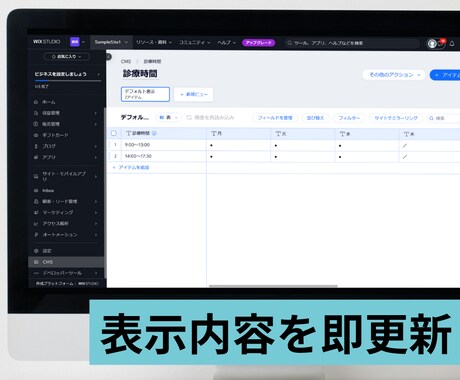Go to CMS in breadcrumb

point(126,61)
